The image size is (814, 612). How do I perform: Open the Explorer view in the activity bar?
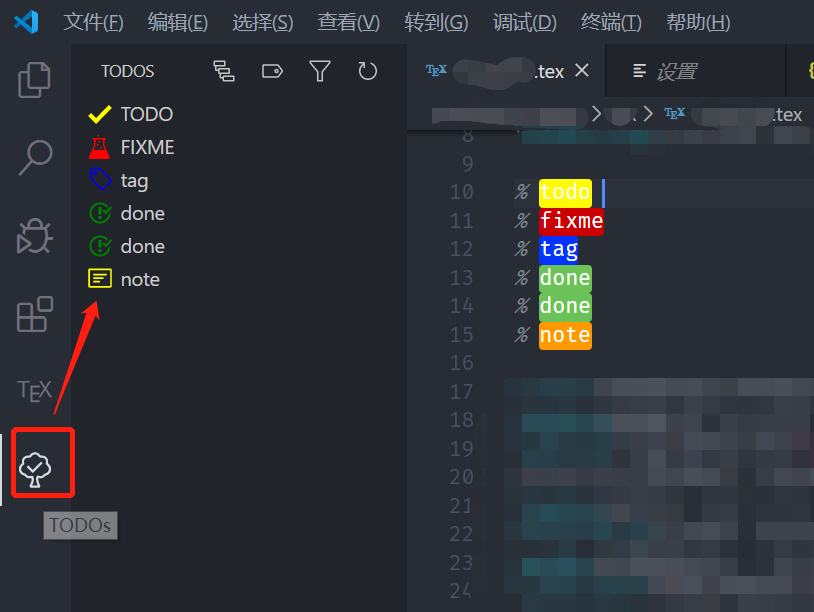coord(34,80)
